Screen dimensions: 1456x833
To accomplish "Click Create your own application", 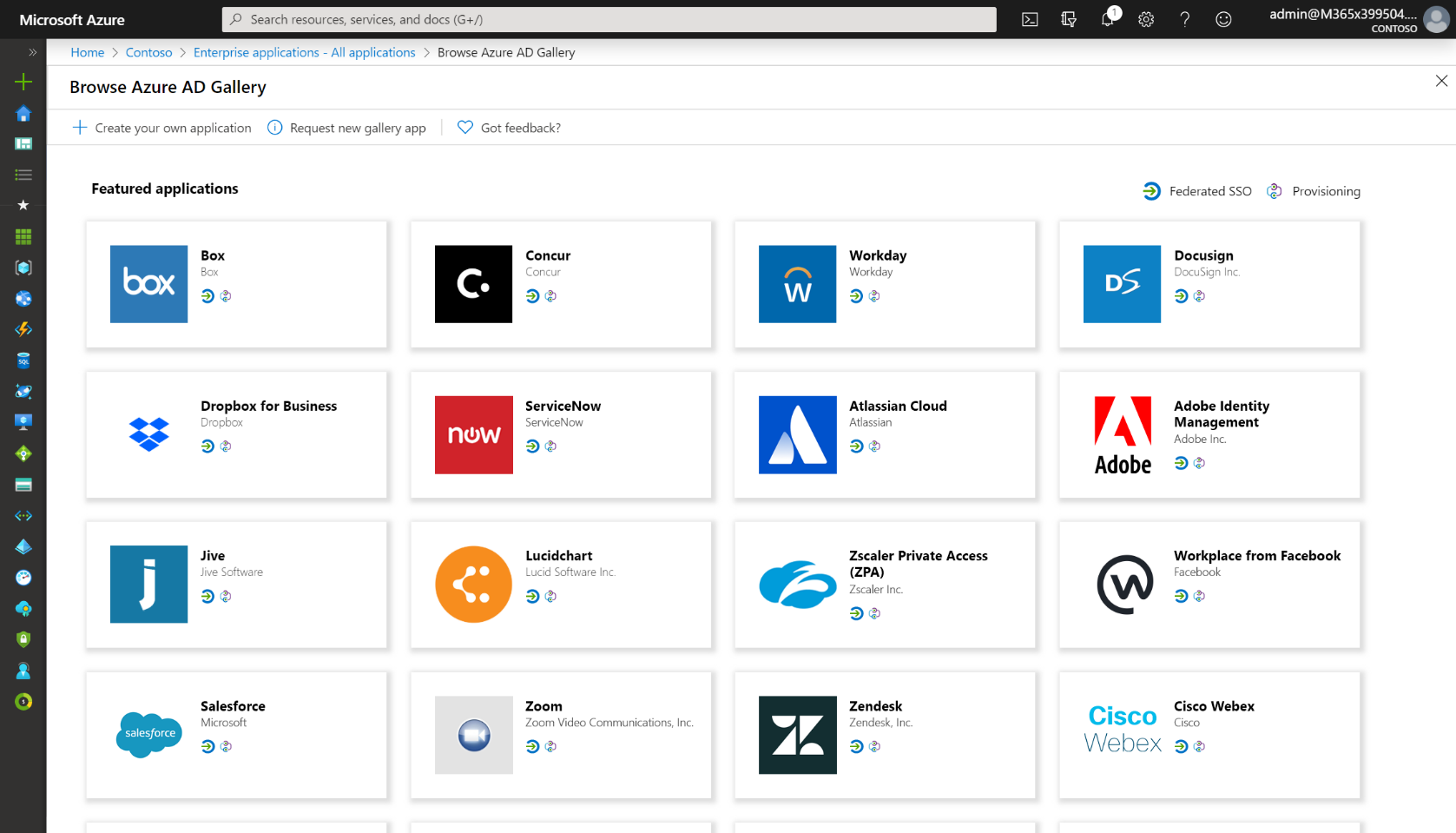I will (x=161, y=127).
